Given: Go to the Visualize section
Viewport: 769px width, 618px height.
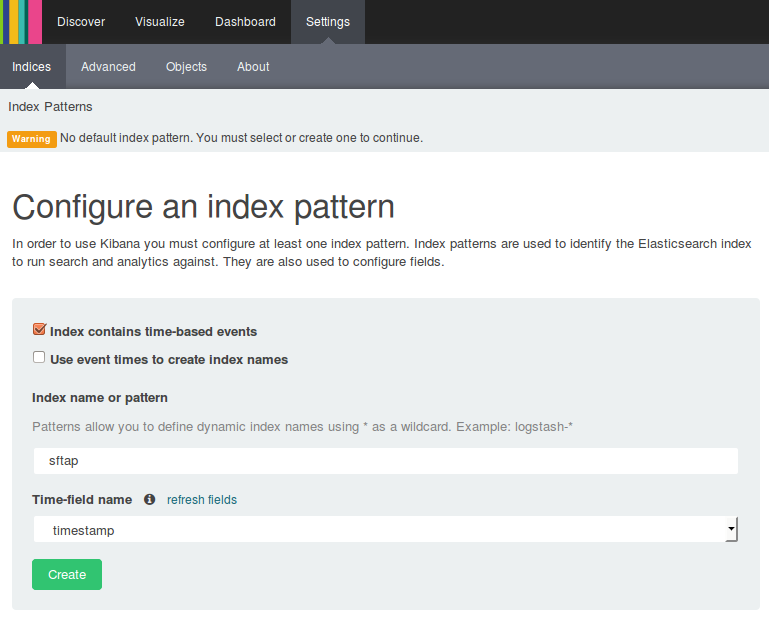Looking at the screenshot, I should [x=160, y=22].
